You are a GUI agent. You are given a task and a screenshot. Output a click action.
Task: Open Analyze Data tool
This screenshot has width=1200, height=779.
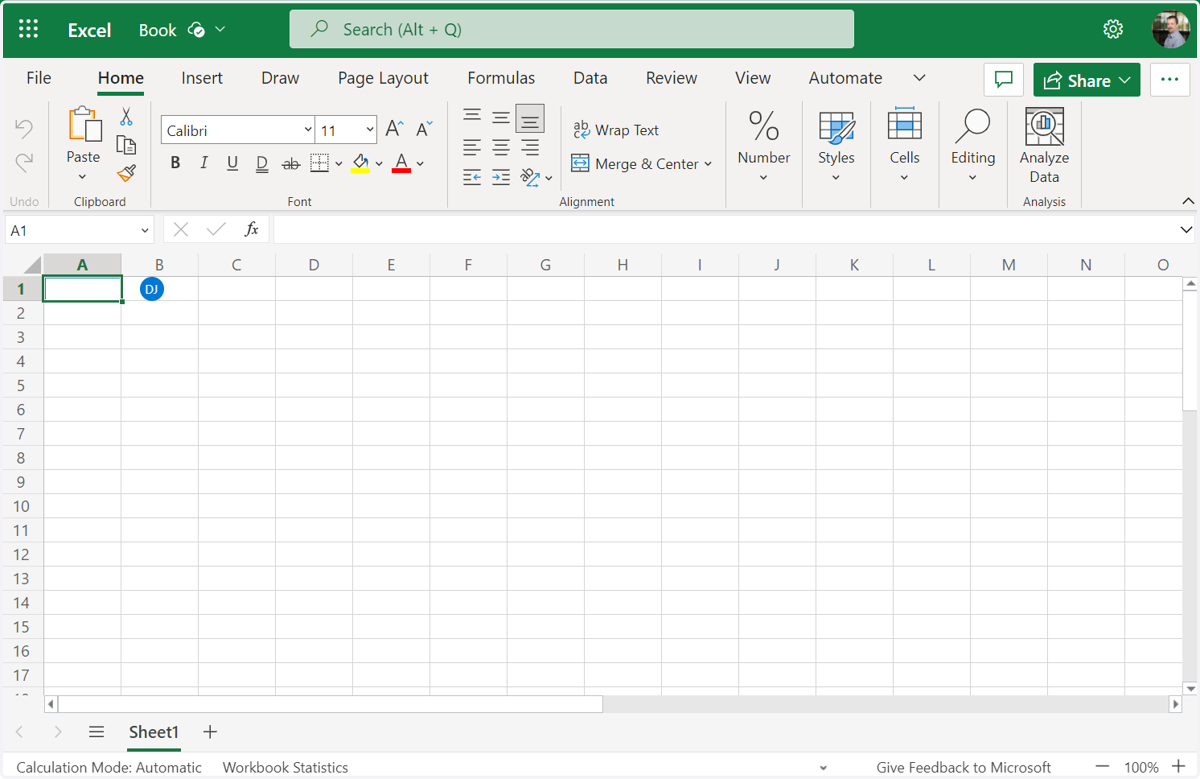coord(1044,146)
